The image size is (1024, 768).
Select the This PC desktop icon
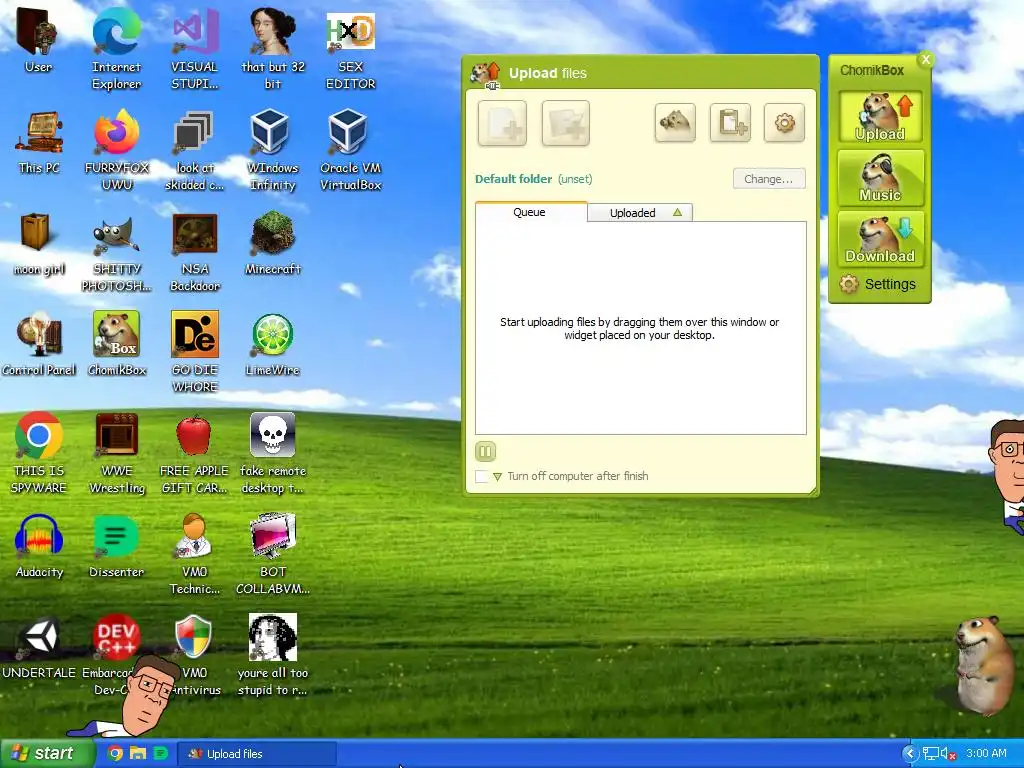[39, 142]
